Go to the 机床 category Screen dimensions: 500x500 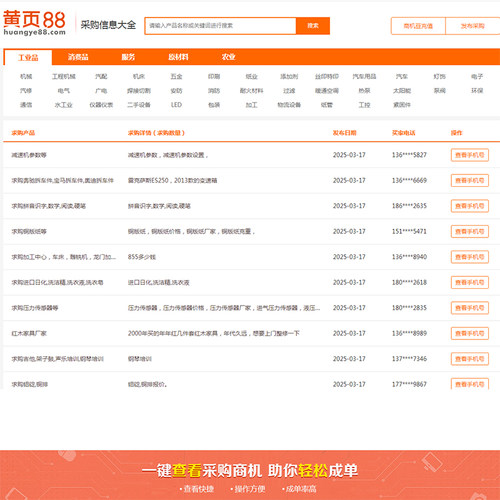point(139,77)
